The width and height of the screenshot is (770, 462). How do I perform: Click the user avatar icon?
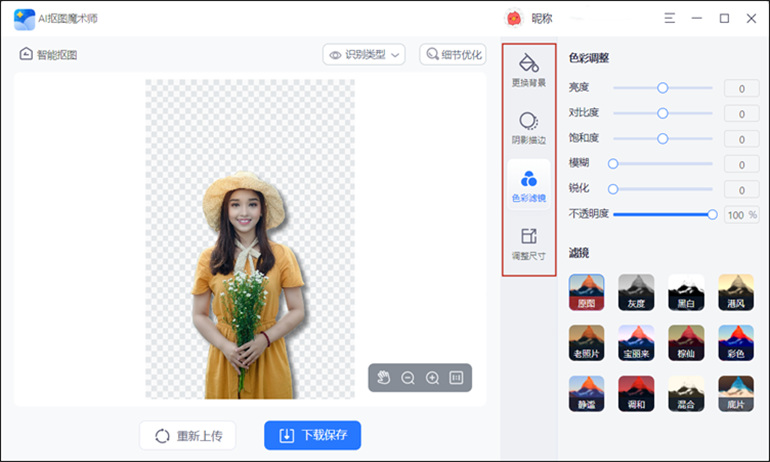pos(514,19)
